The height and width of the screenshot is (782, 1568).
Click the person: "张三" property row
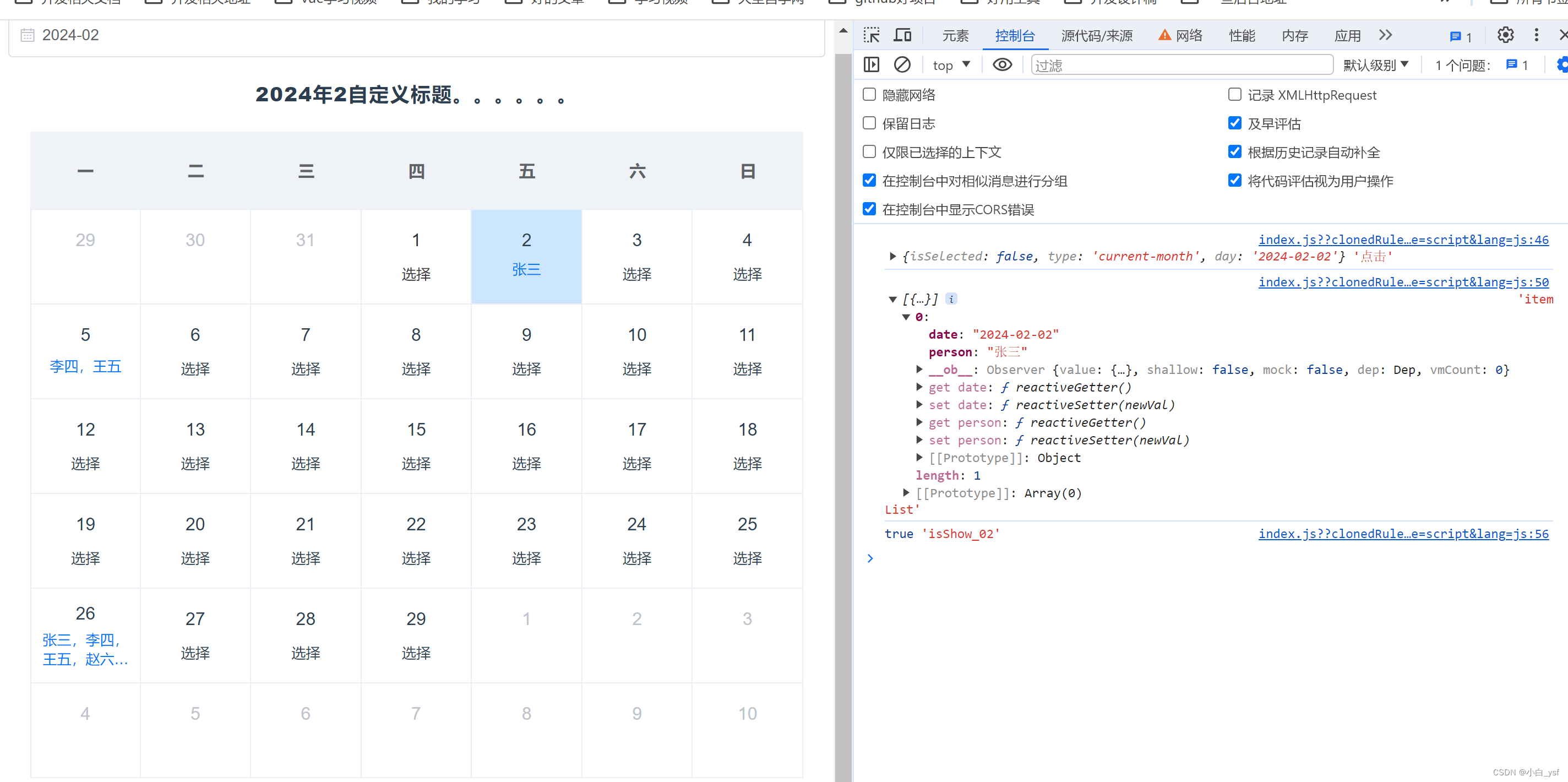coord(978,351)
